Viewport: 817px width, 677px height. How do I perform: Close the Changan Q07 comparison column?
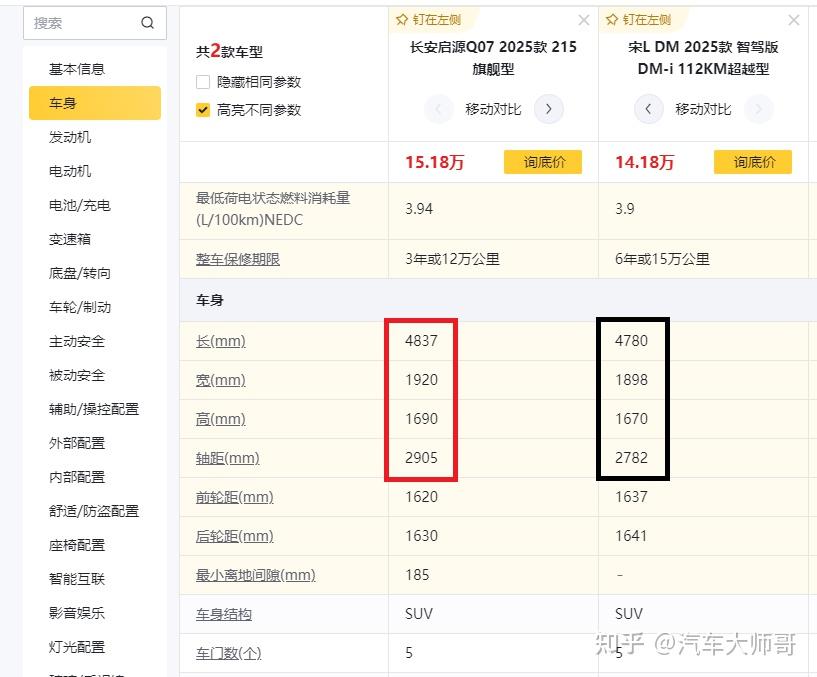tap(584, 19)
